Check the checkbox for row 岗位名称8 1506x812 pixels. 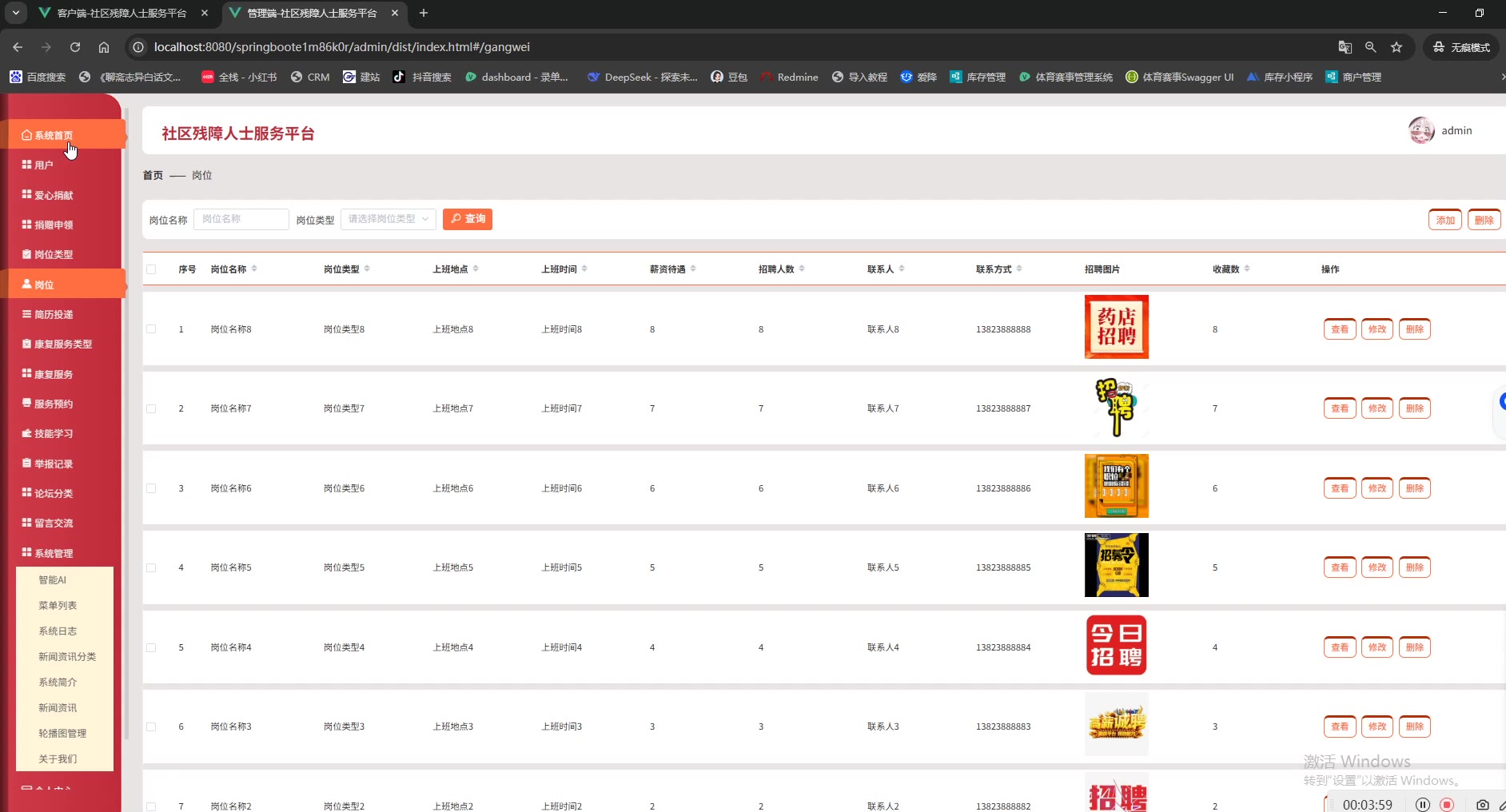pyautogui.click(x=151, y=329)
